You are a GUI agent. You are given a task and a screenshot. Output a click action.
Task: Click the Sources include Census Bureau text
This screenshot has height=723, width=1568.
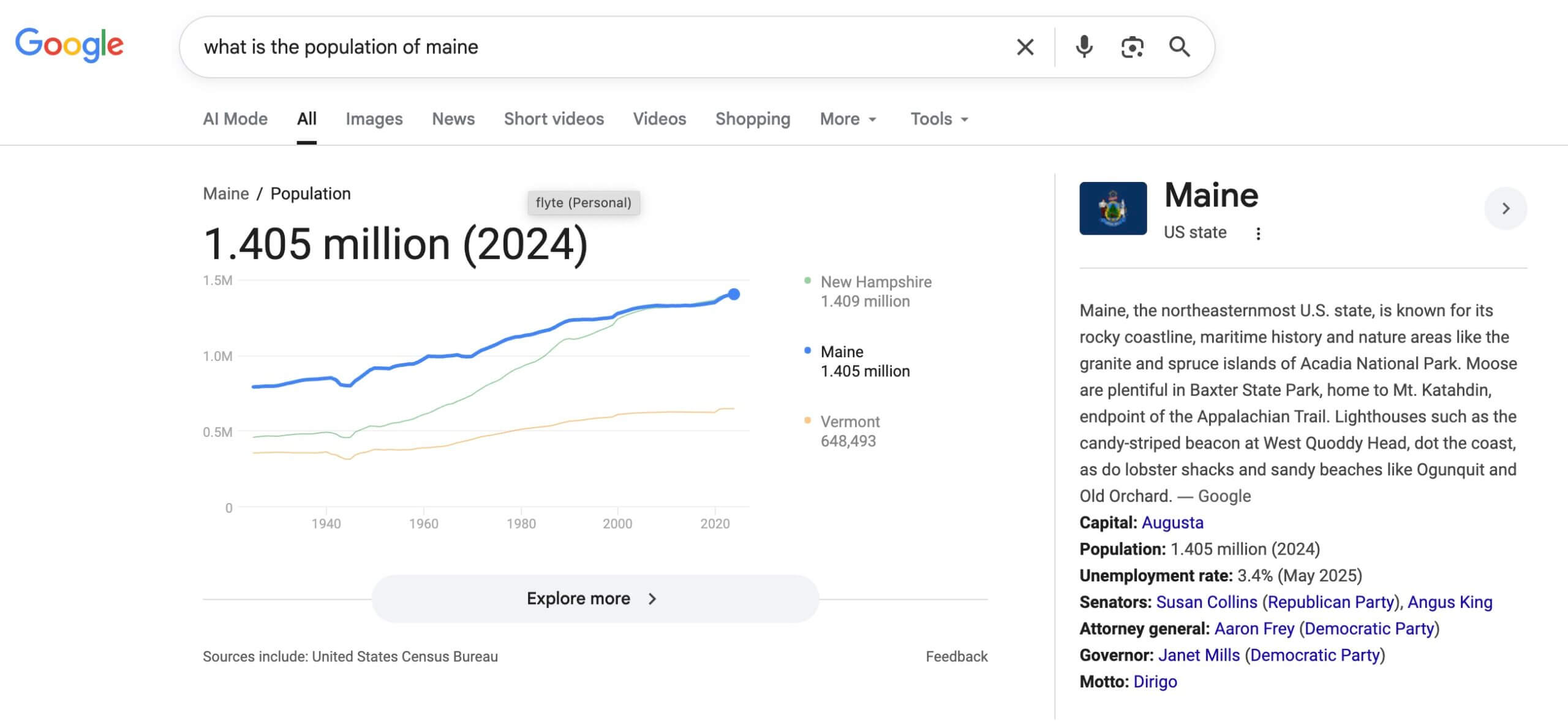pyautogui.click(x=350, y=656)
